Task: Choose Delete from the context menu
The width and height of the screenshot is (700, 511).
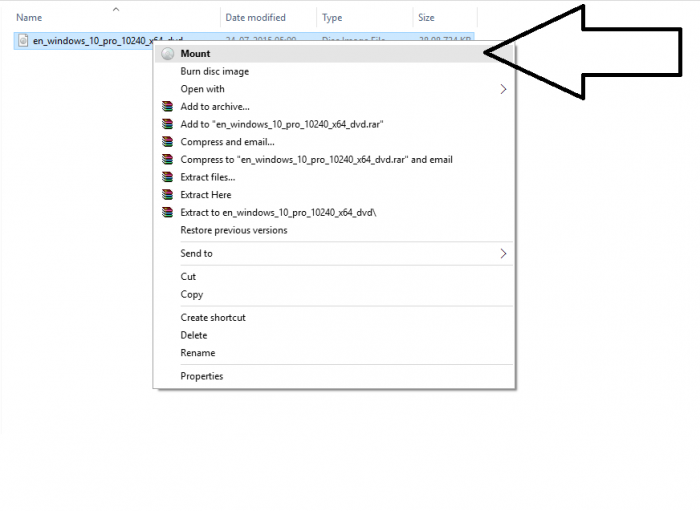Action: tap(334, 335)
